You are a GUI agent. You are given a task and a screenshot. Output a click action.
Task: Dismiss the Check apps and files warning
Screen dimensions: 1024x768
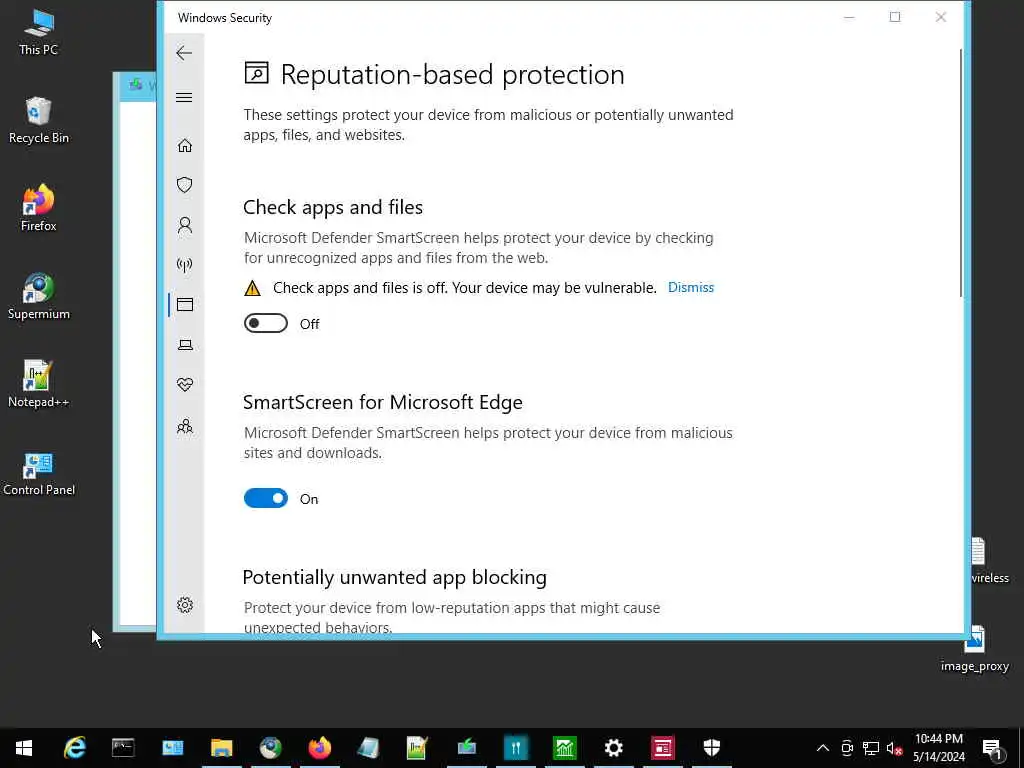point(691,287)
